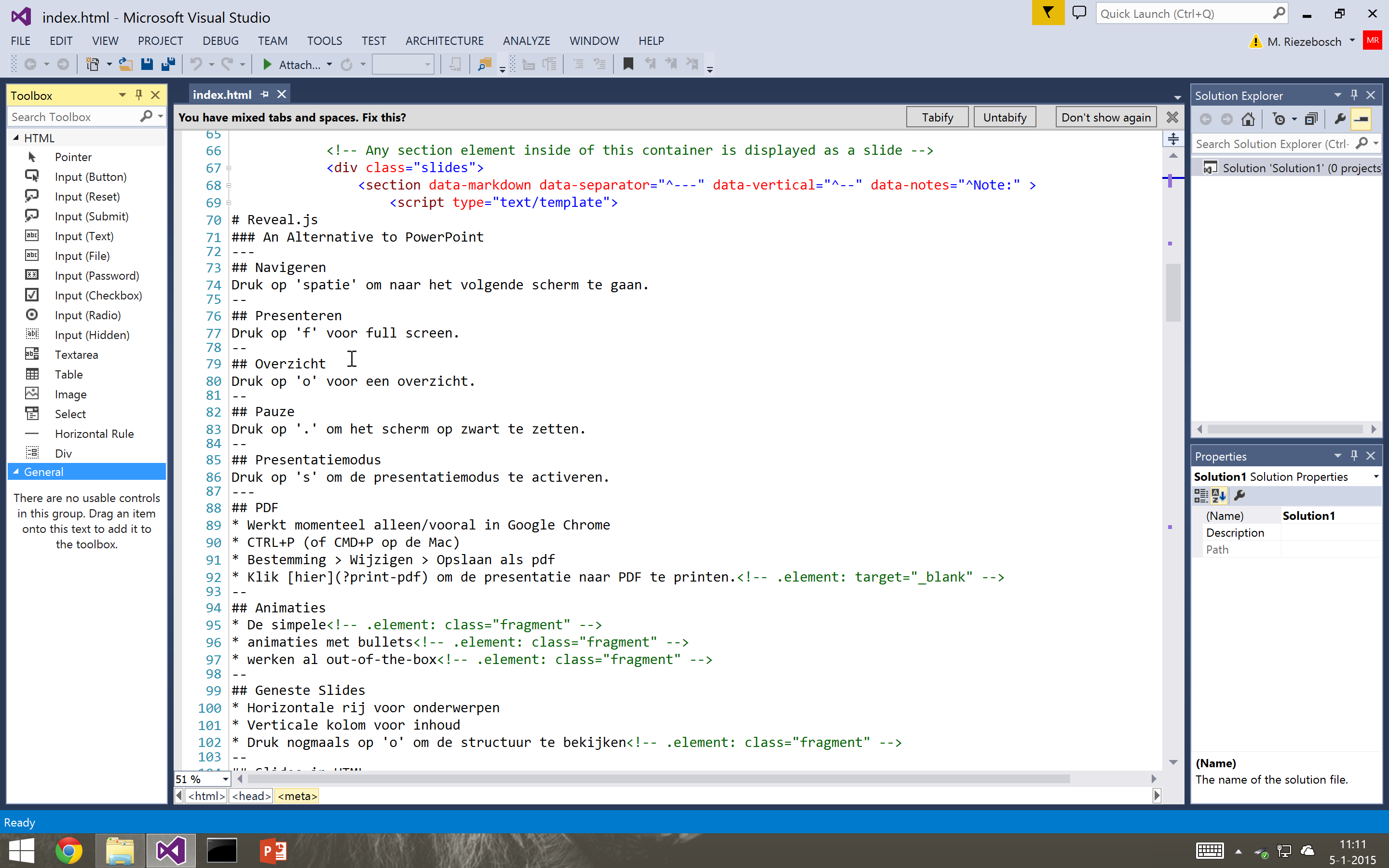
Task: Click Collapse All in Solution Explorer
Action: (1311, 119)
